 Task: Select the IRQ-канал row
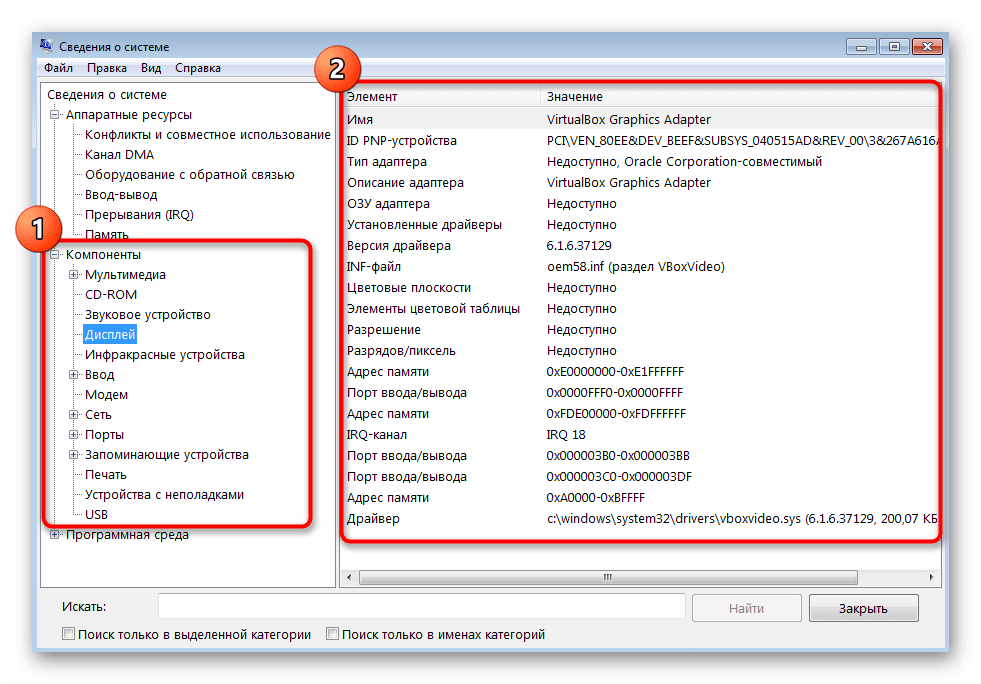(641, 434)
